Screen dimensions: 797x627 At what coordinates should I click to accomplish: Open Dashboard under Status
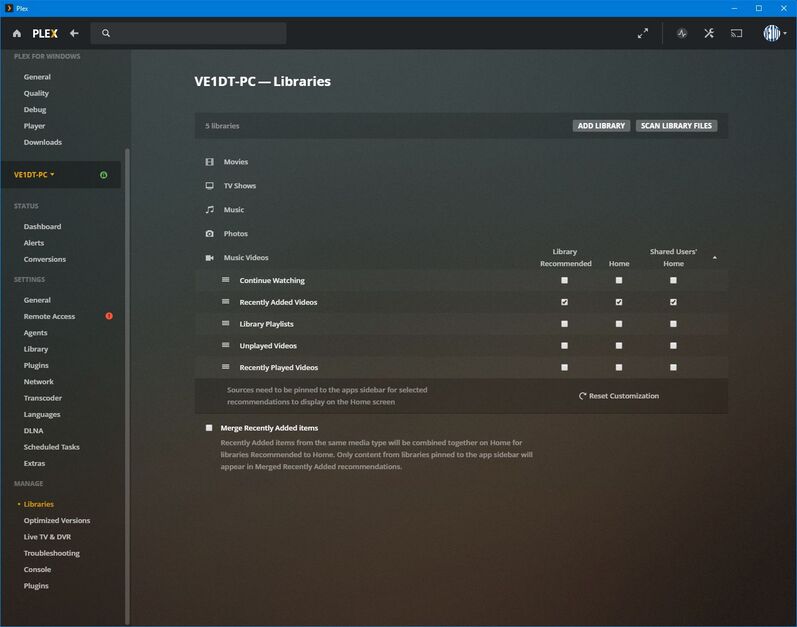[42, 227]
